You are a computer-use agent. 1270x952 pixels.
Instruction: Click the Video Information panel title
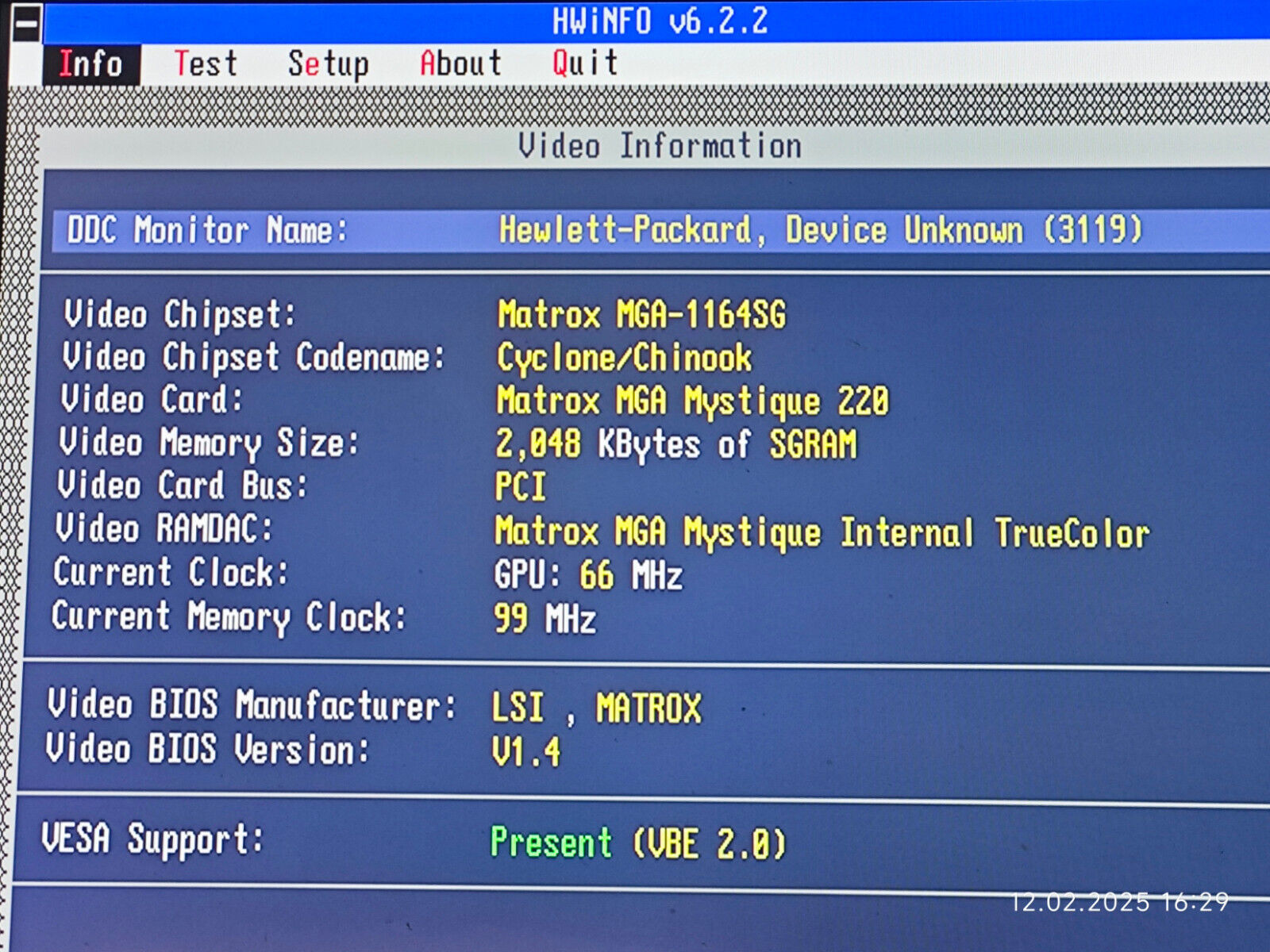[x=660, y=146]
